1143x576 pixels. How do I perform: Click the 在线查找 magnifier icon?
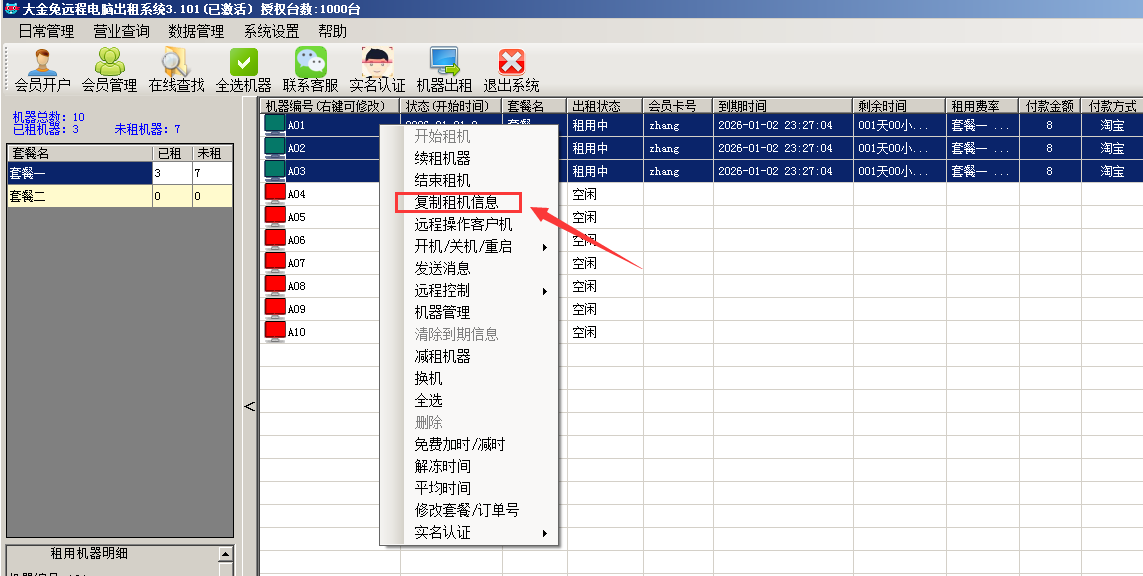[x=176, y=63]
